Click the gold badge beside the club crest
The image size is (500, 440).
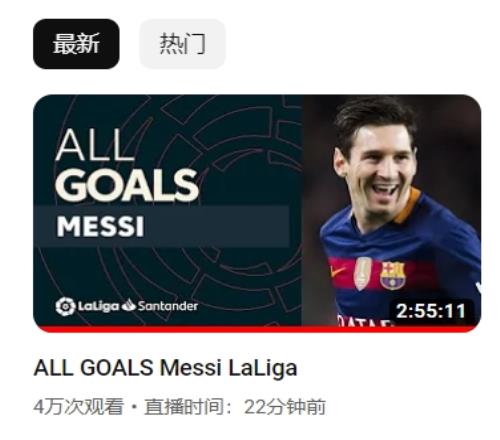pyautogui.click(x=362, y=273)
